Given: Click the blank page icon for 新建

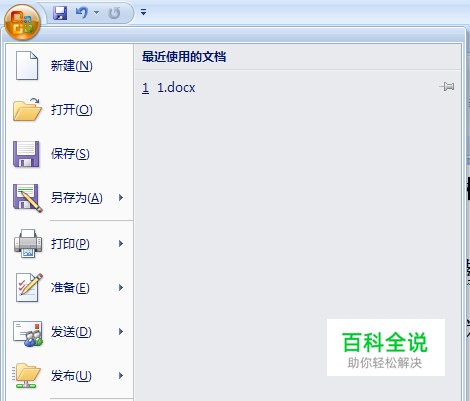Looking at the screenshot, I should coord(27,66).
